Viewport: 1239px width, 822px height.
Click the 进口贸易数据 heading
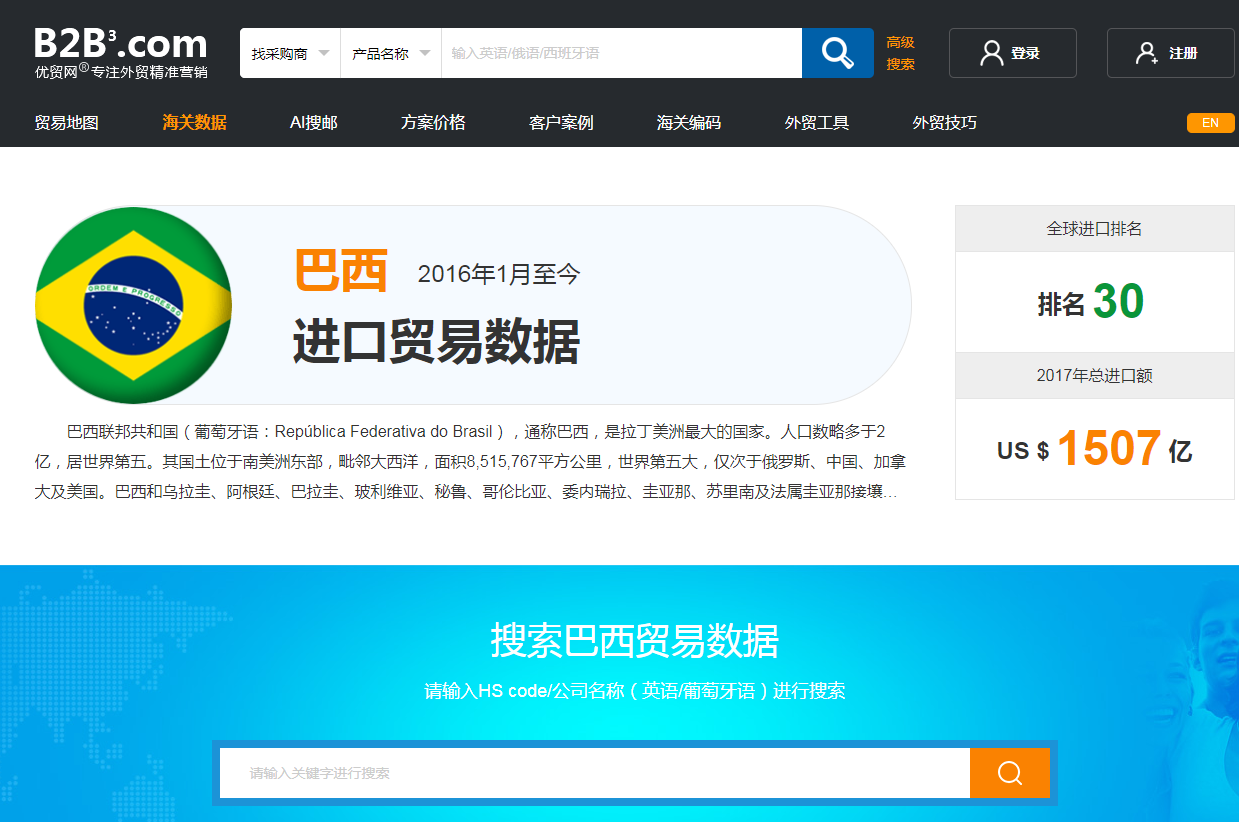(x=436, y=342)
